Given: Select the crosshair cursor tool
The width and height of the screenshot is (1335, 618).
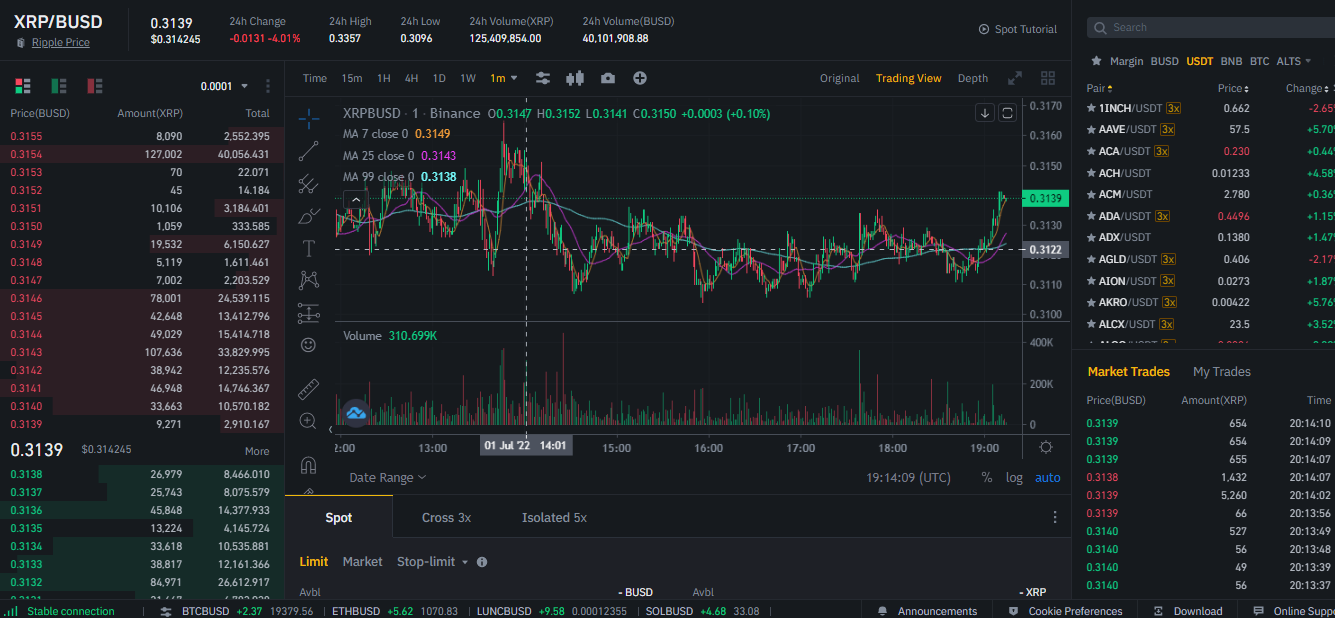Looking at the screenshot, I should point(308,118).
